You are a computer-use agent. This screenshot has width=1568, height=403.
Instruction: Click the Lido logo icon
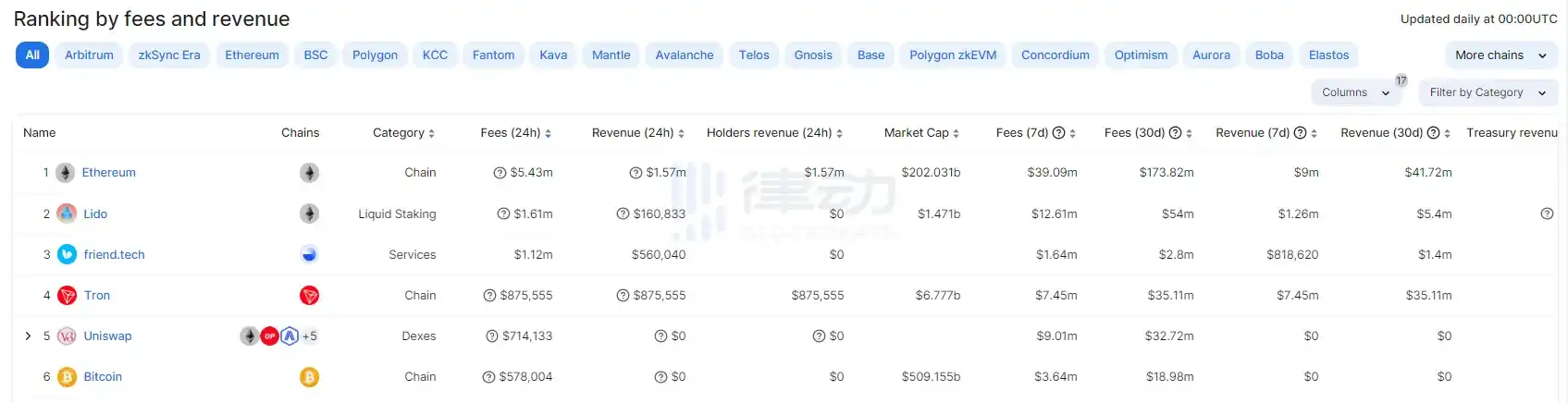click(67, 214)
